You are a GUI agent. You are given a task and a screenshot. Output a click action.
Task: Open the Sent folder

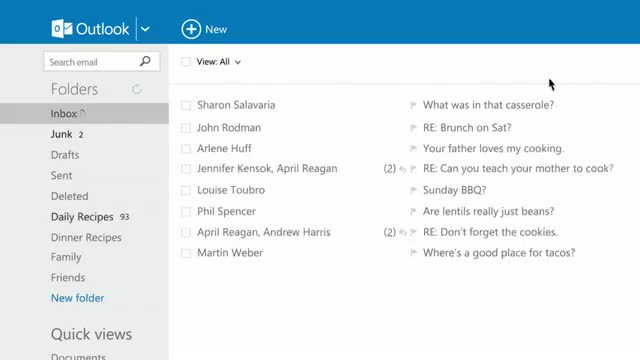[x=61, y=176]
